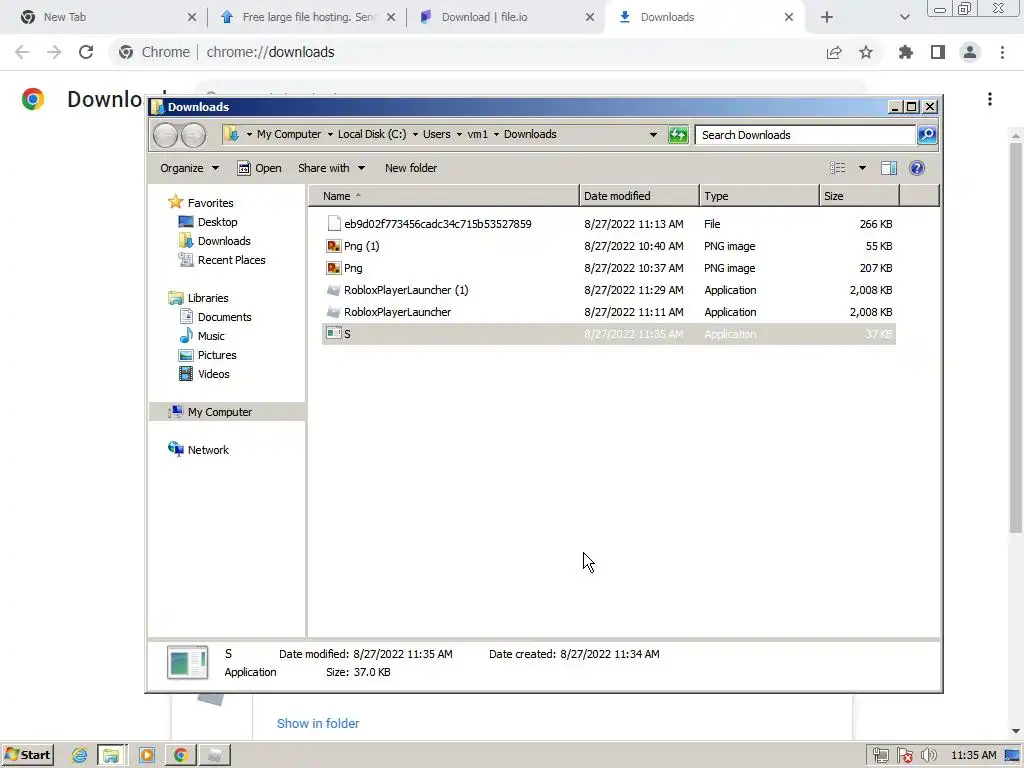Select the S application file icon
Viewport: 1024px width, 768px height.
[334, 334]
